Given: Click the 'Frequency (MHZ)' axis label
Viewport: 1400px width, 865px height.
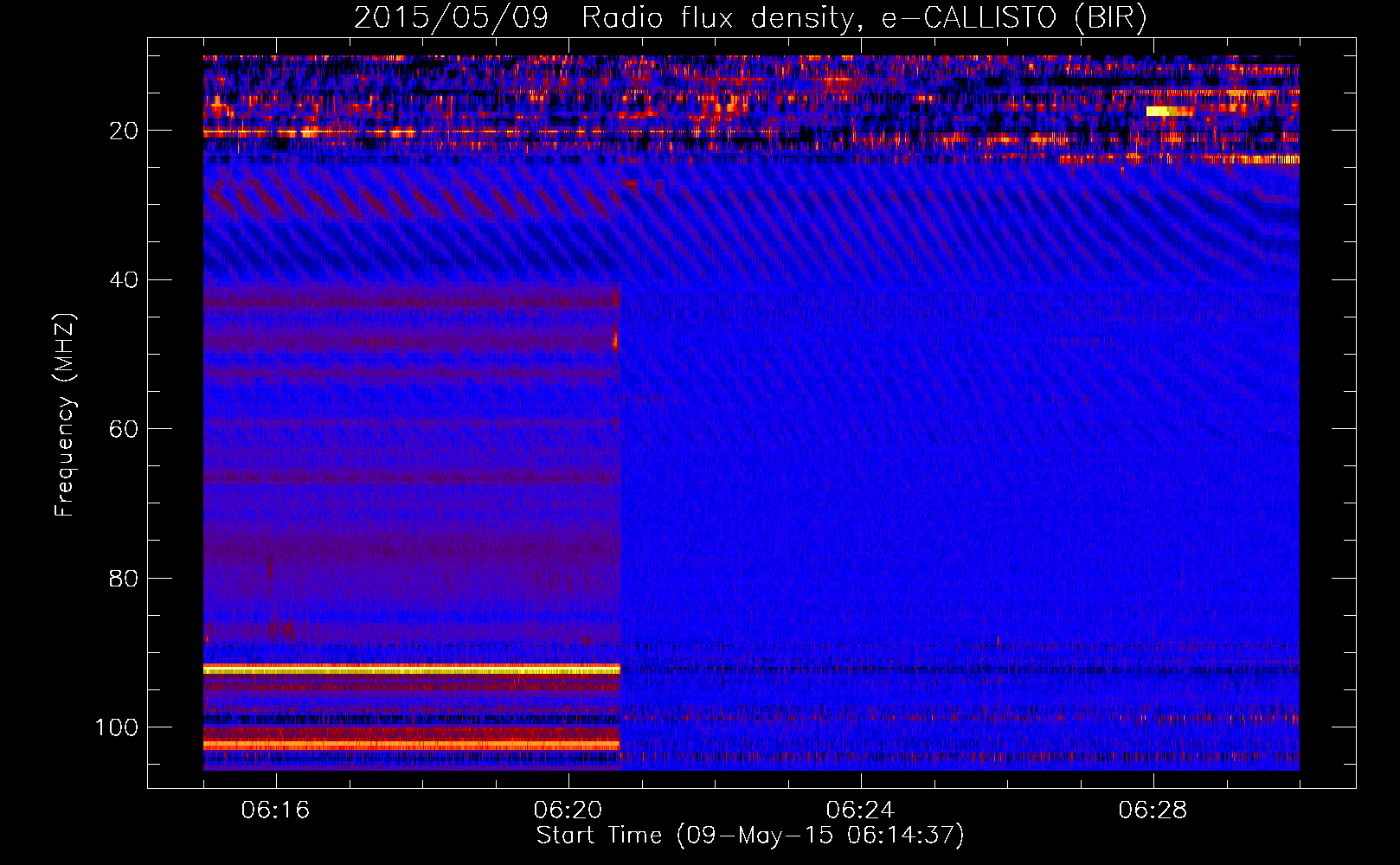Looking at the screenshot, I should click(x=66, y=415).
